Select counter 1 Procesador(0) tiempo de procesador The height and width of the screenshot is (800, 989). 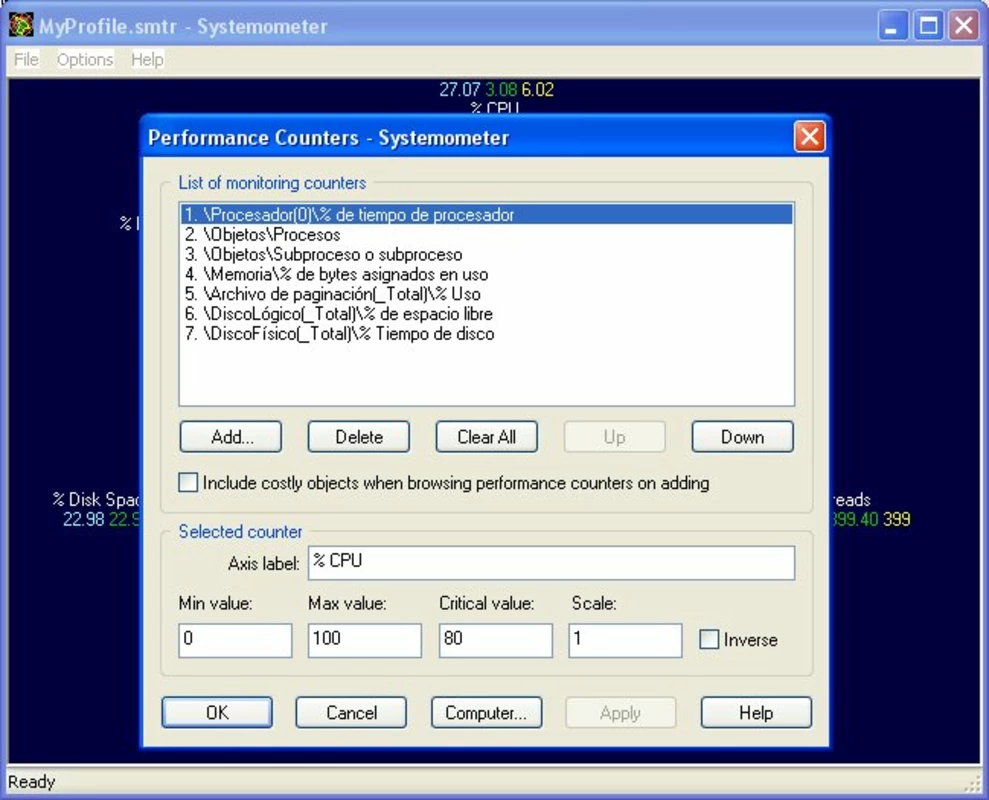tap(486, 215)
